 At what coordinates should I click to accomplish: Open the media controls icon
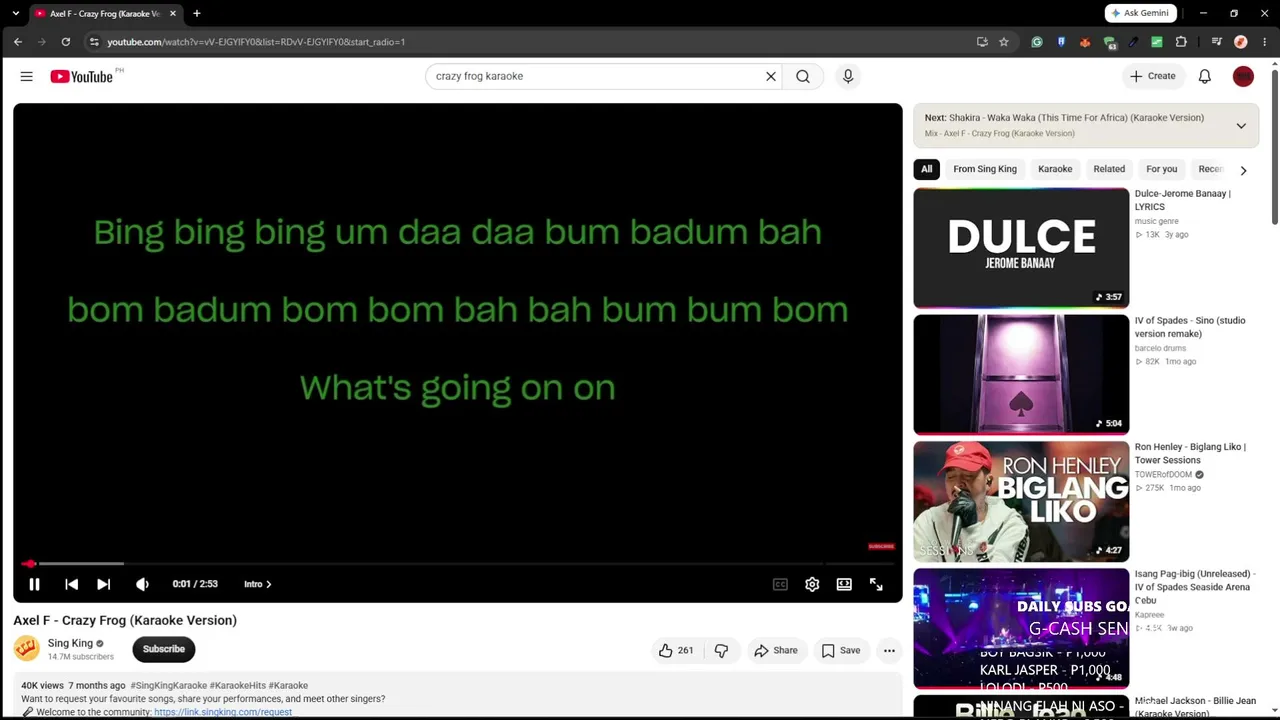(1216, 42)
